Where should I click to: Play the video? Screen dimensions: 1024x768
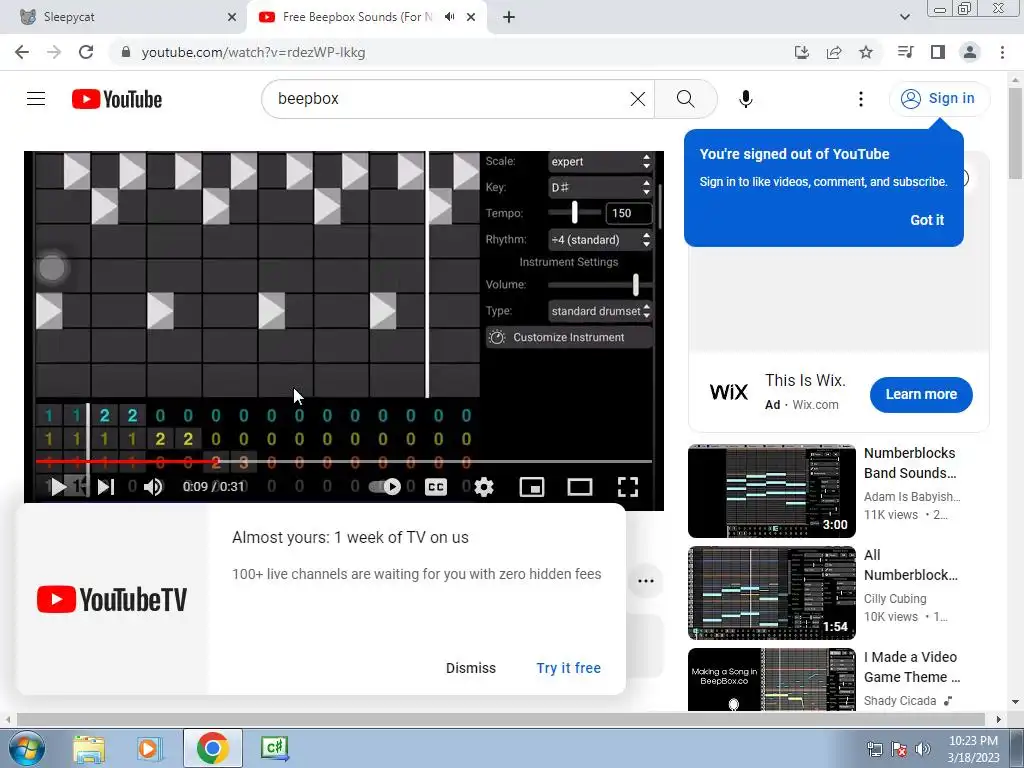(58, 487)
